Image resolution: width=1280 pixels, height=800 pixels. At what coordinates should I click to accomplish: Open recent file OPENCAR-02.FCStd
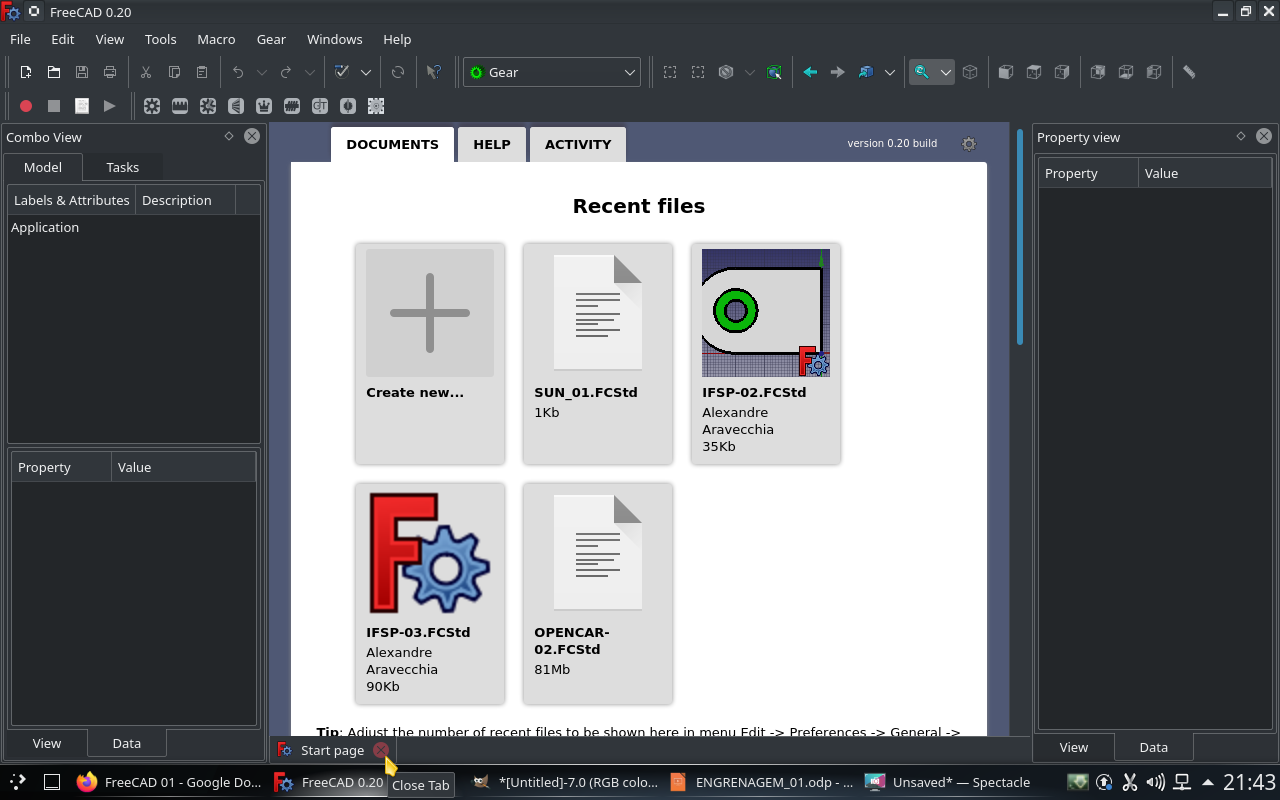point(598,594)
